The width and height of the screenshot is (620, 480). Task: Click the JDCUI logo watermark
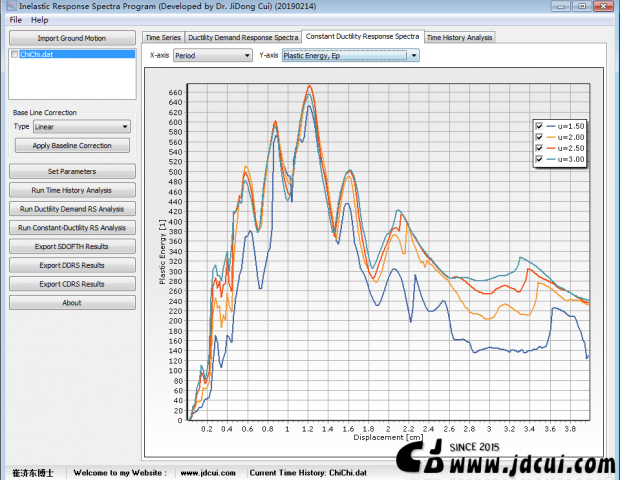(419, 458)
